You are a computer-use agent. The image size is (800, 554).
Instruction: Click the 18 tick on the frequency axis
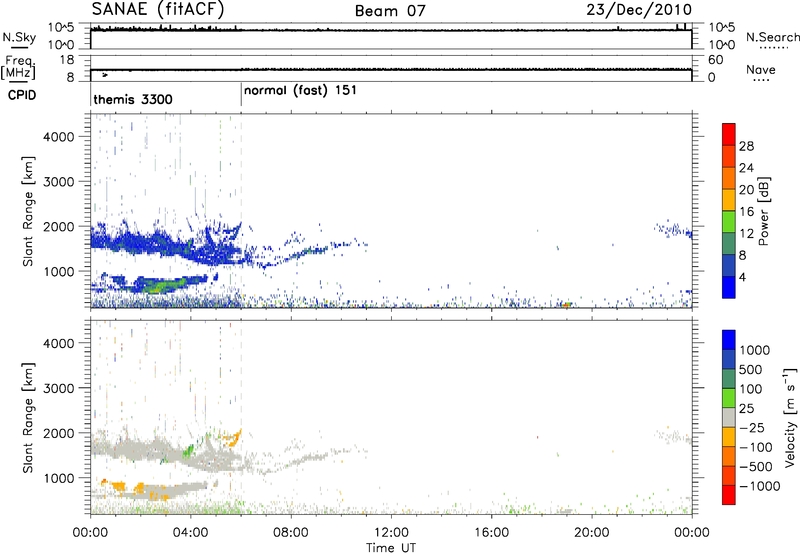(x=67, y=60)
